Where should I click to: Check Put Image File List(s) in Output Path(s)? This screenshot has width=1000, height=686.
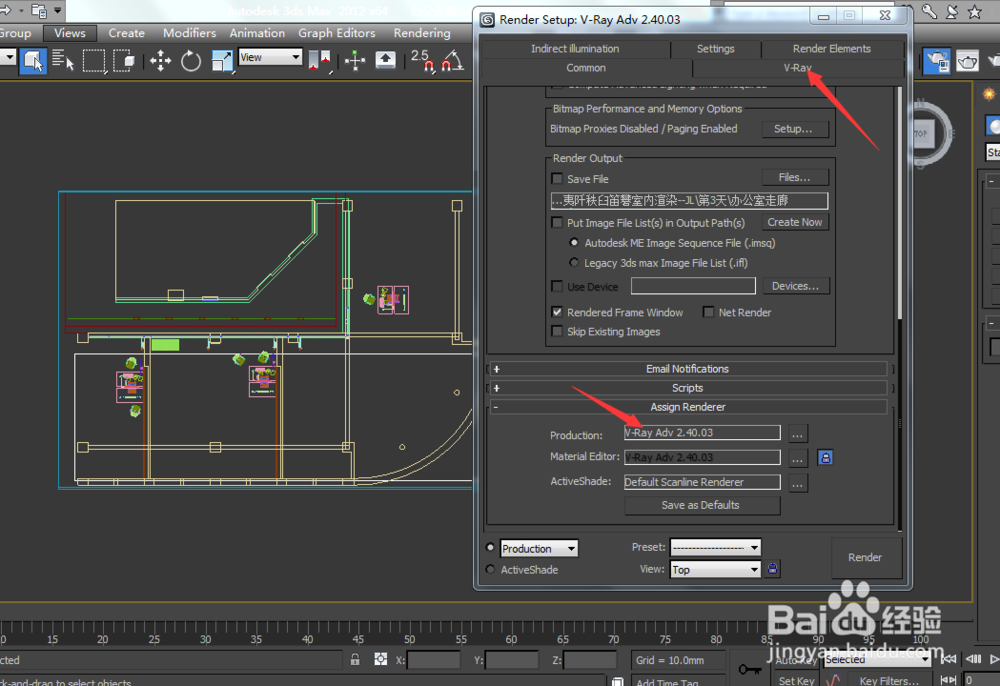(x=557, y=223)
